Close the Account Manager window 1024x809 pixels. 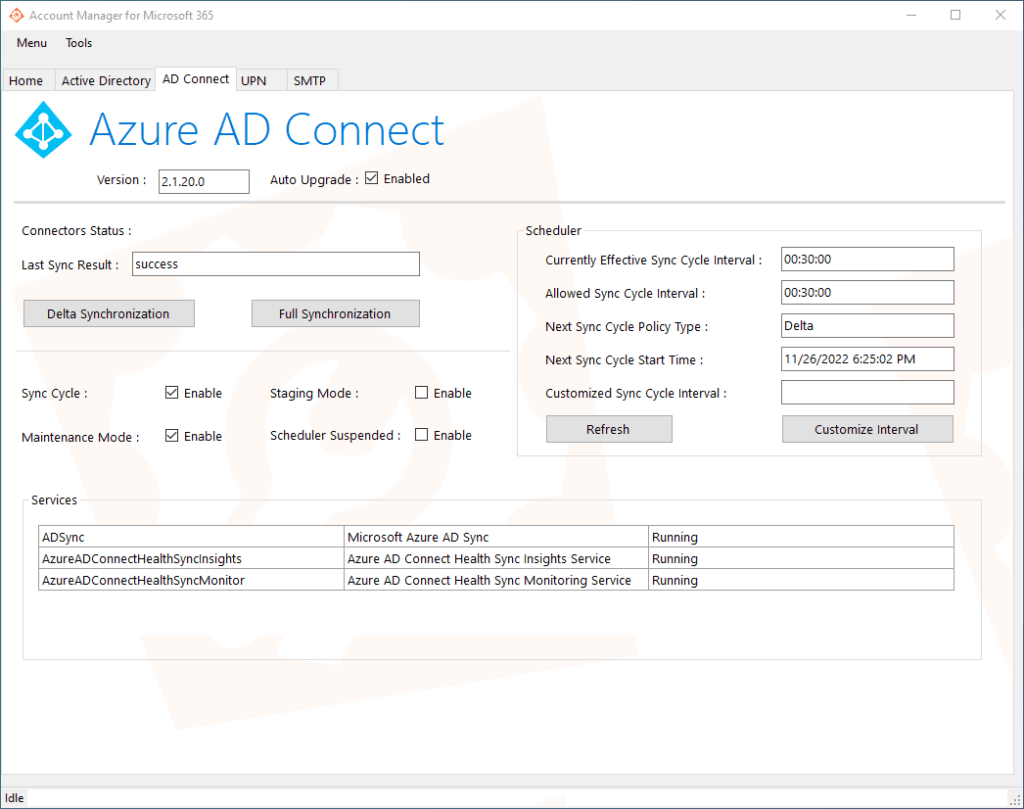click(1000, 15)
